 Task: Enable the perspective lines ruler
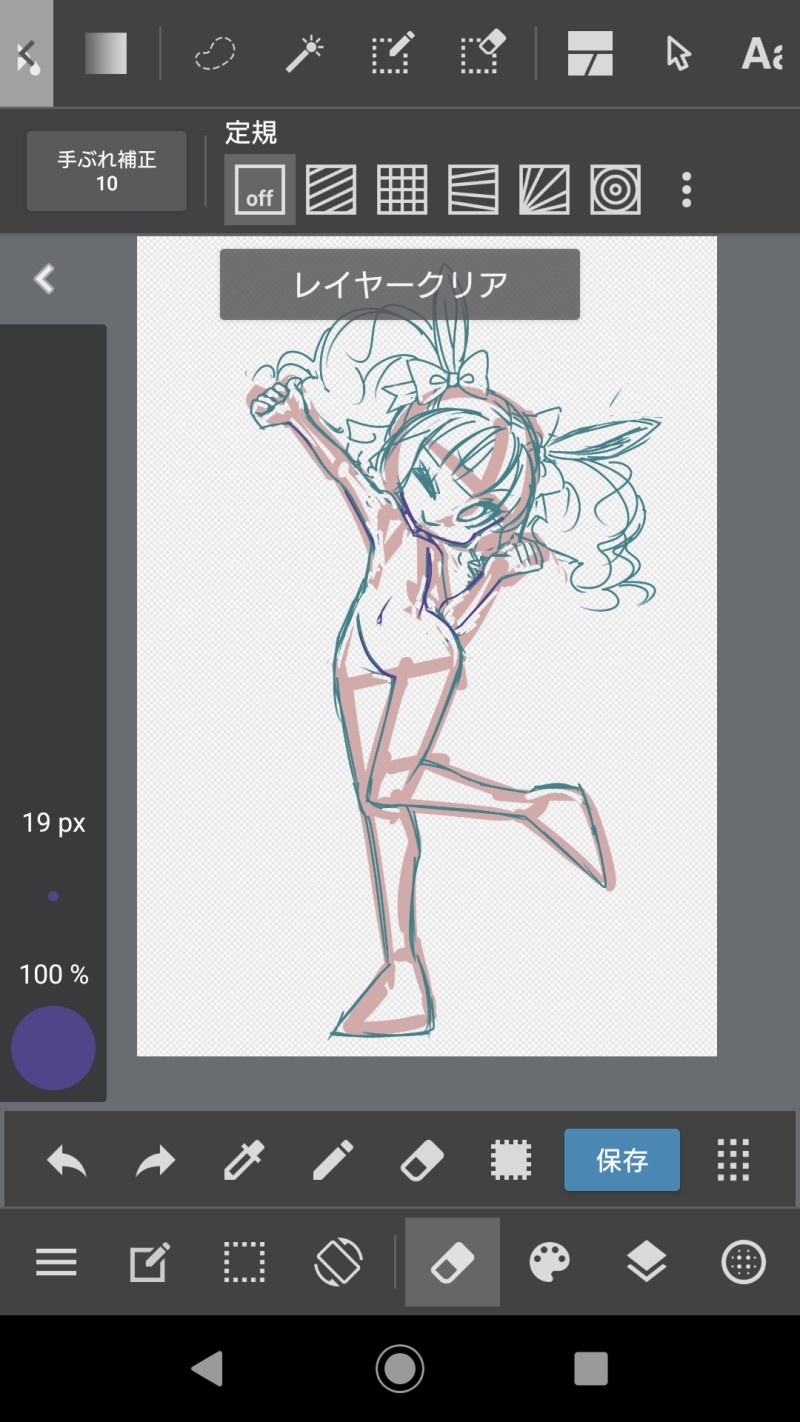point(473,189)
